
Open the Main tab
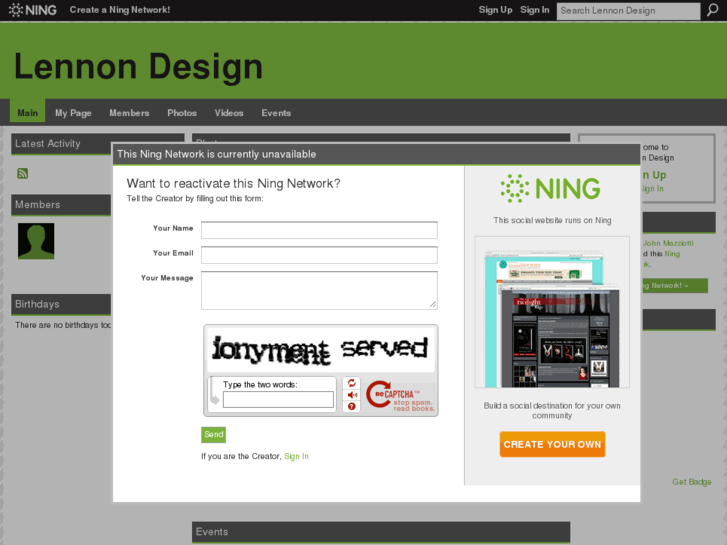28,113
